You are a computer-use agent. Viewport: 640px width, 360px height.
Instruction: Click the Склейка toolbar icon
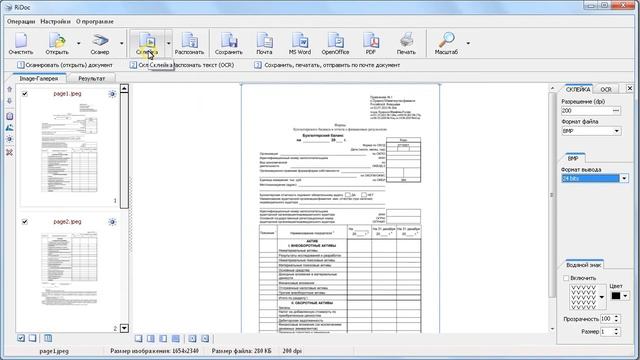(147, 43)
